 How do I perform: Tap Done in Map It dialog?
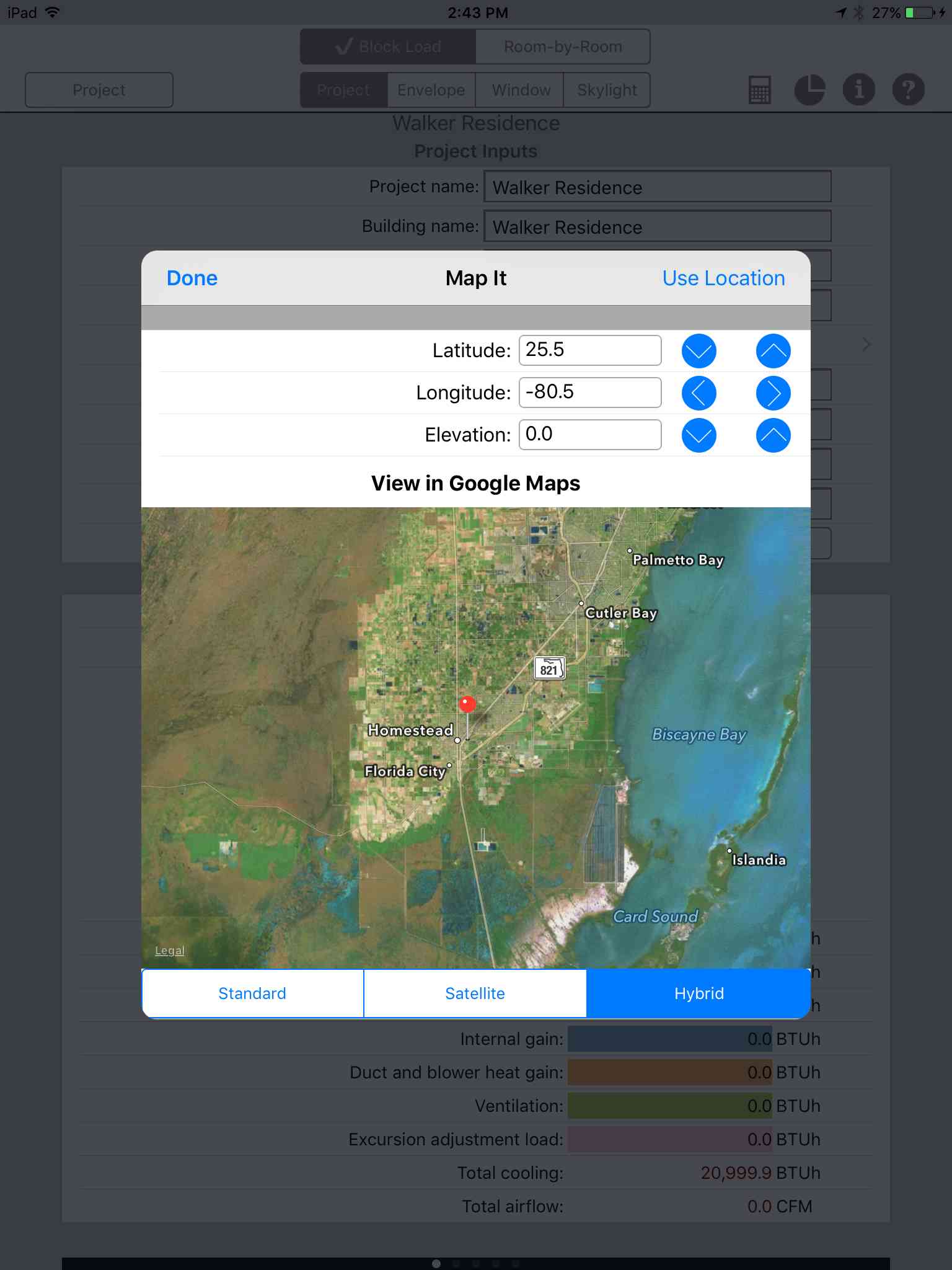tap(192, 278)
